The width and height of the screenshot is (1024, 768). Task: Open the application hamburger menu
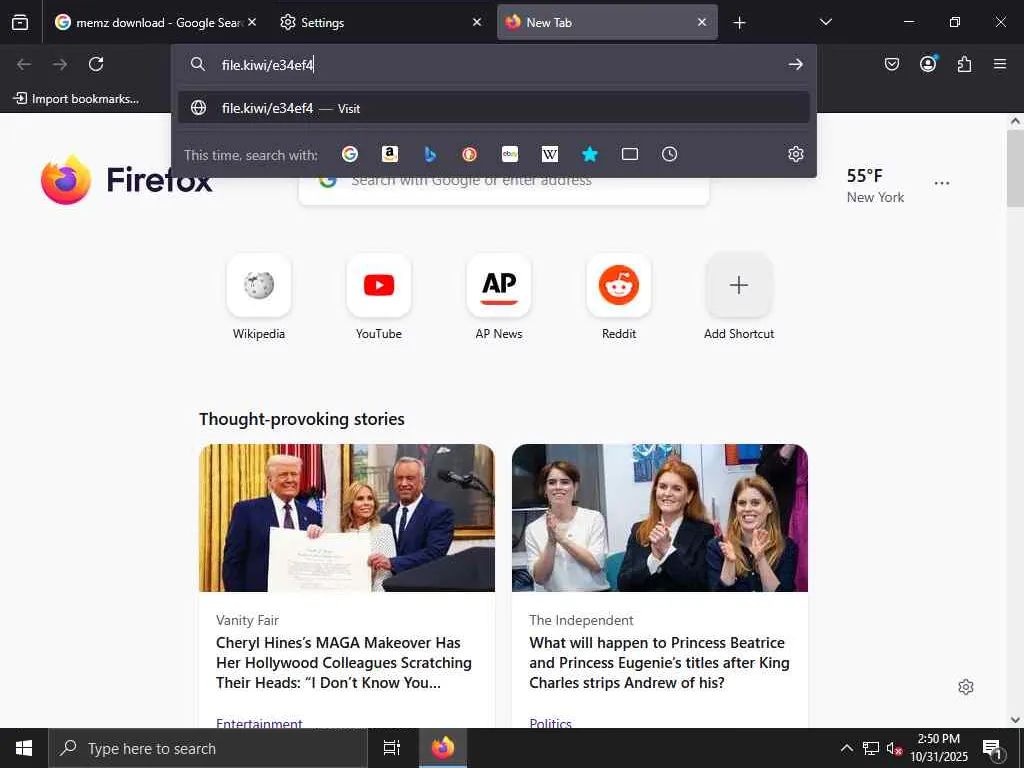click(1000, 64)
